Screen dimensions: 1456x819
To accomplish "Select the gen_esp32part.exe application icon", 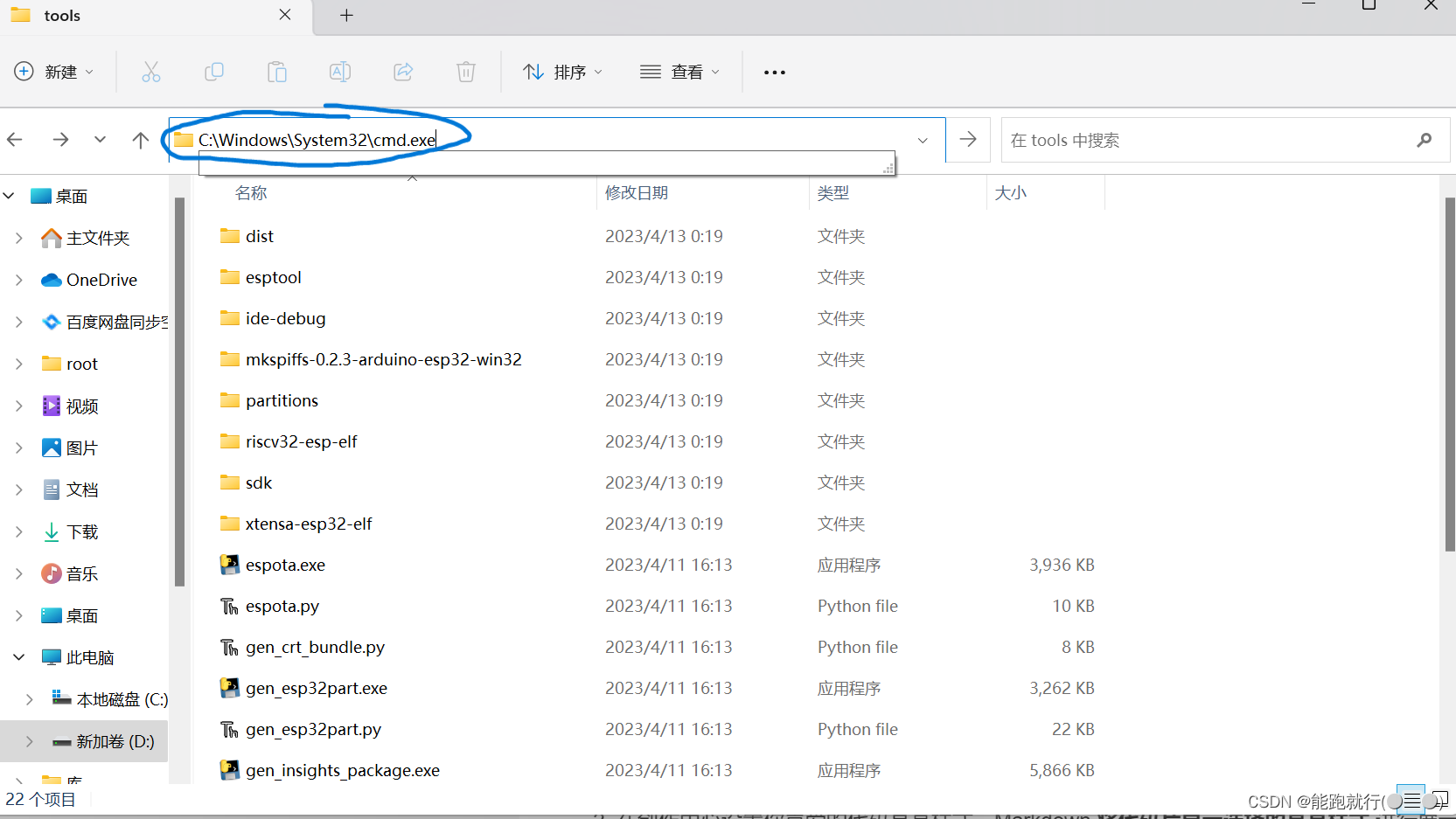I will (x=230, y=688).
